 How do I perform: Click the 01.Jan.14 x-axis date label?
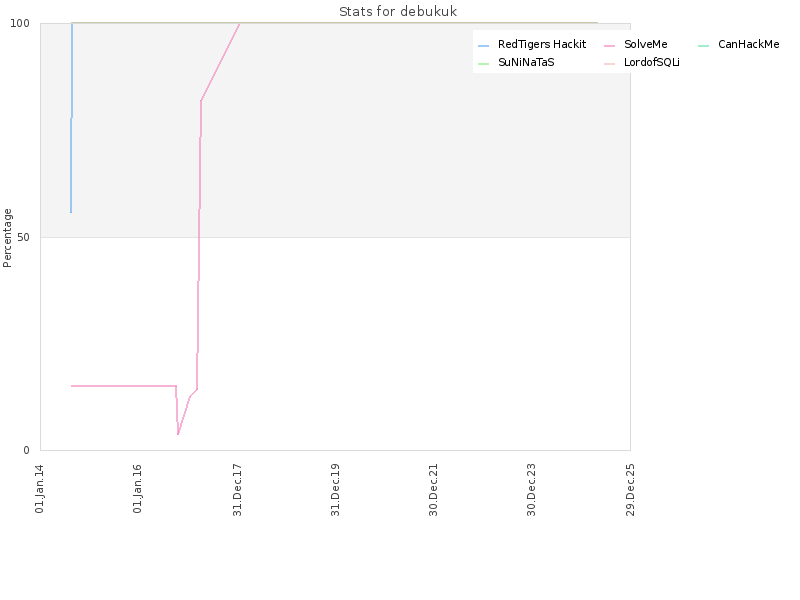pyautogui.click(x=39, y=489)
